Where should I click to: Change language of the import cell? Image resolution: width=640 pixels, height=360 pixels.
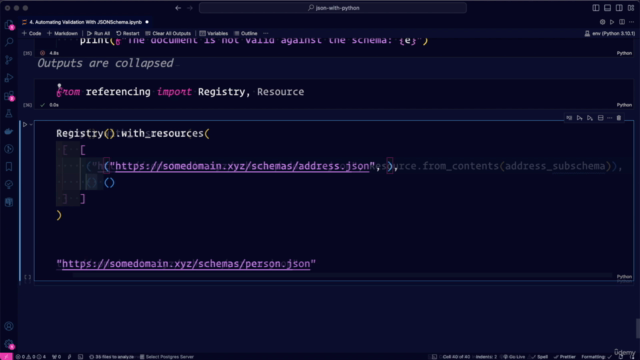click(x=624, y=105)
